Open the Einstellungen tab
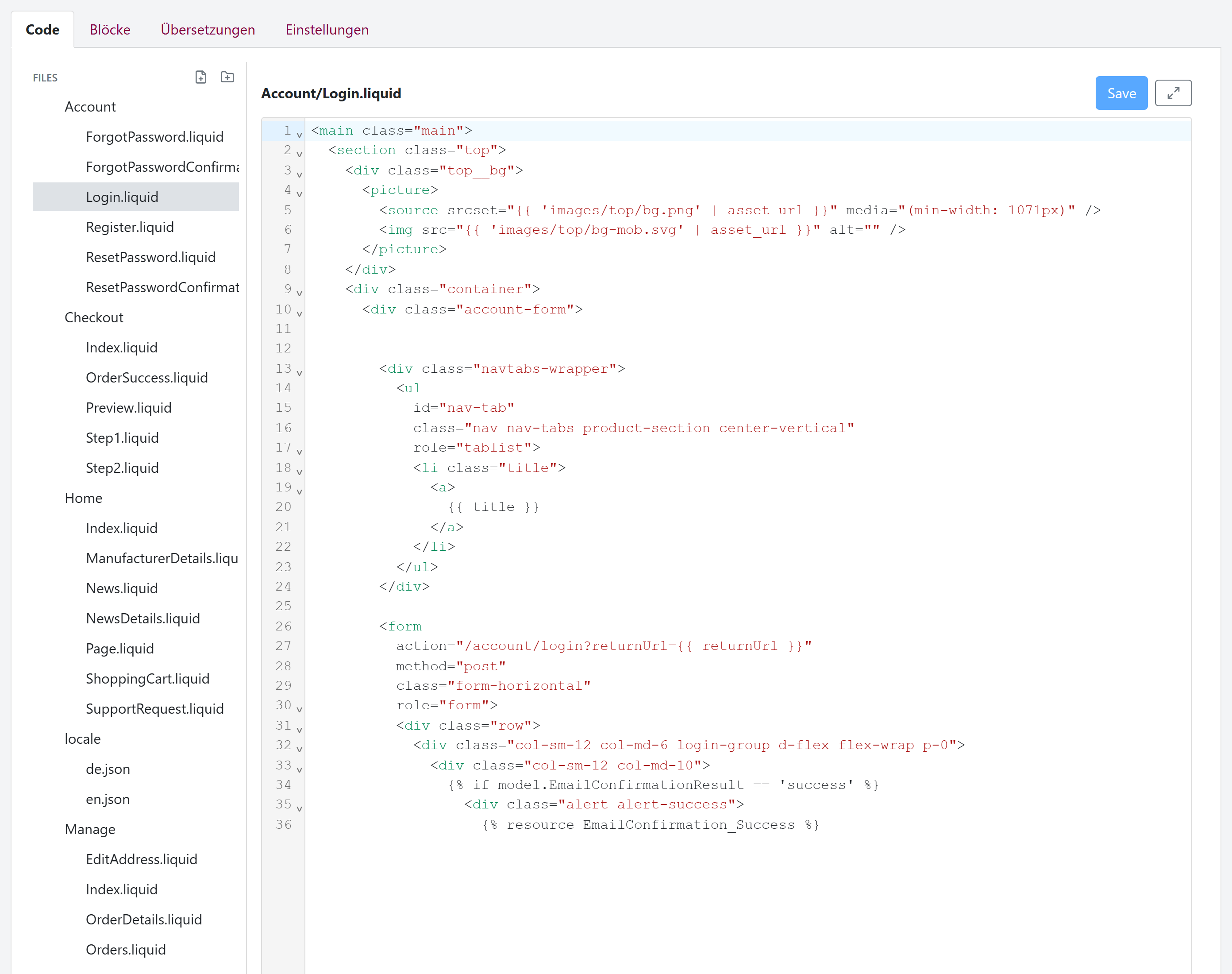Viewport: 1232px width, 974px height. [327, 30]
